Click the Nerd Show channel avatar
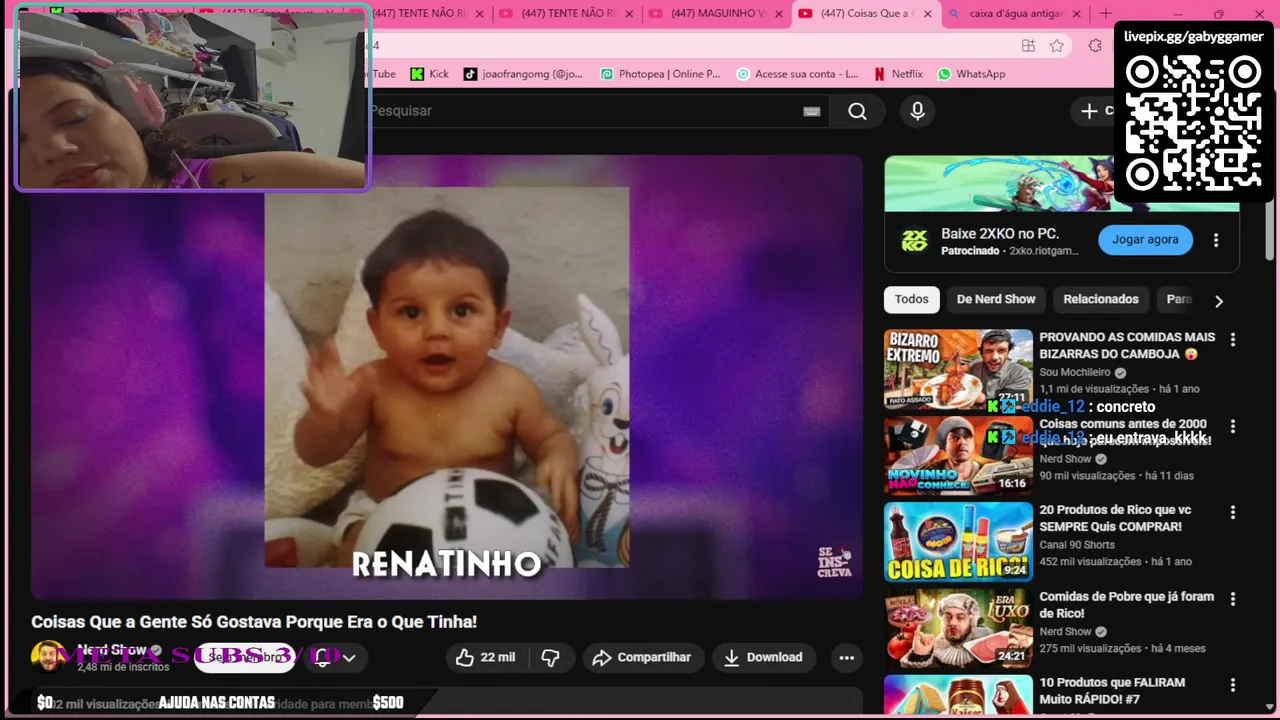The height and width of the screenshot is (720, 1280). [x=47, y=657]
